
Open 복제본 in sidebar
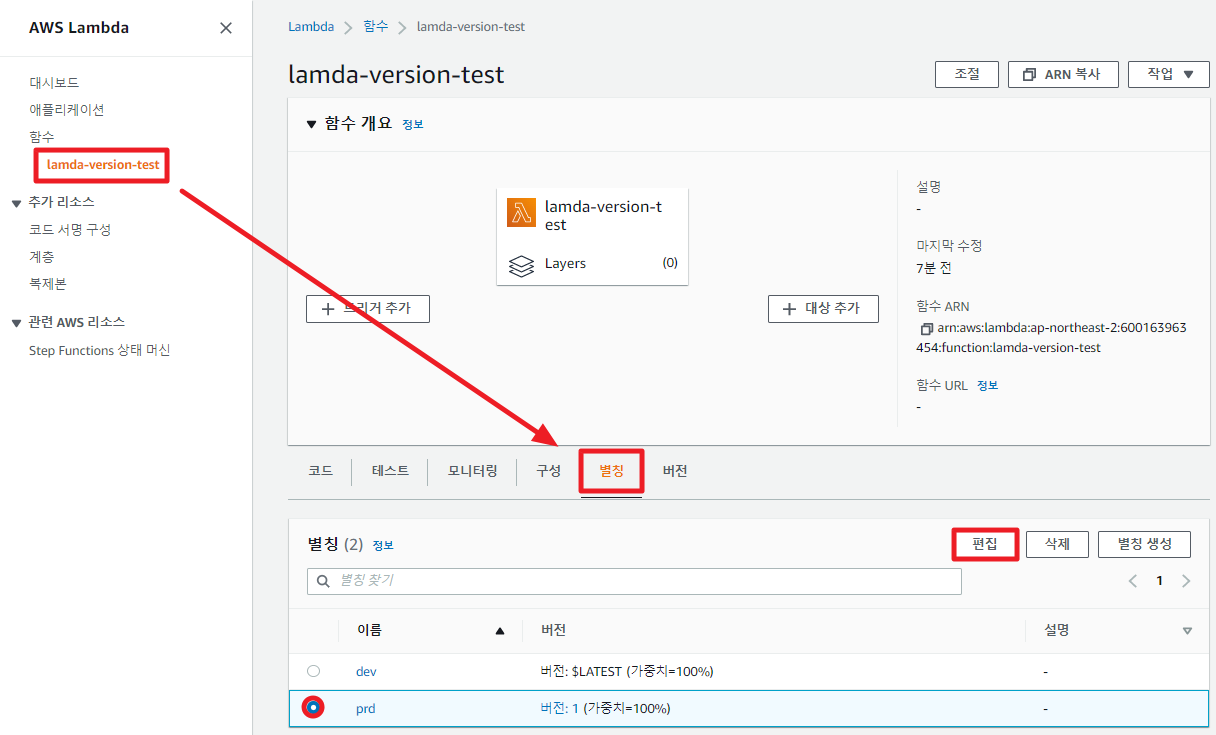click(48, 284)
